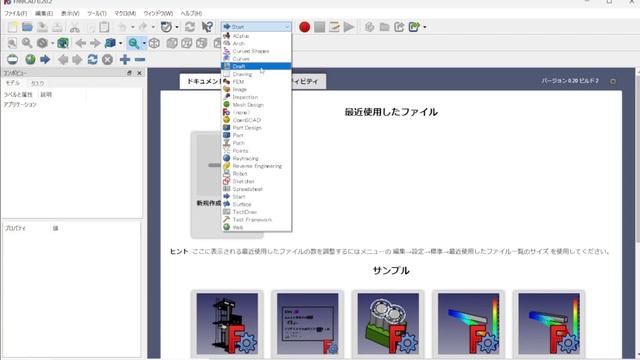This screenshot has height=360, width=640.
Task: Select Draft in workbench list
Action: click(x=256, y=66)
